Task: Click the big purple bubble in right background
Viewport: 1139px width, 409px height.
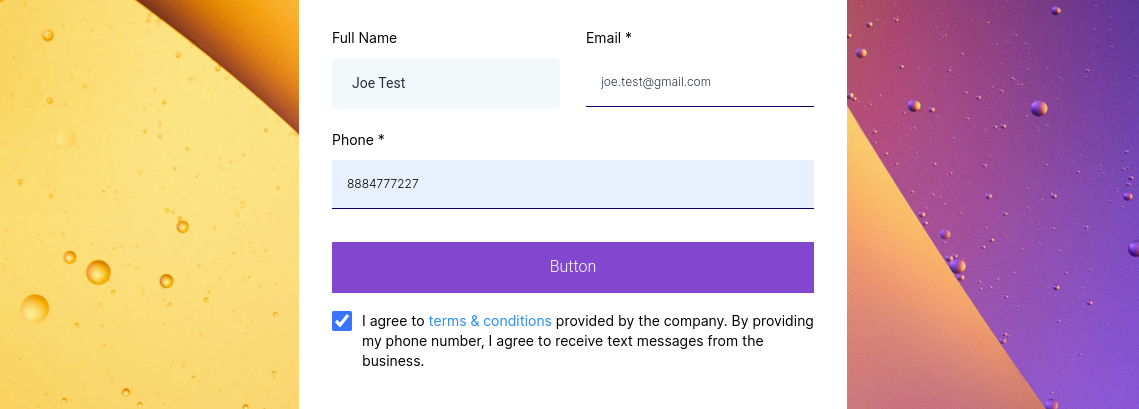Action: coord(1039,108)
